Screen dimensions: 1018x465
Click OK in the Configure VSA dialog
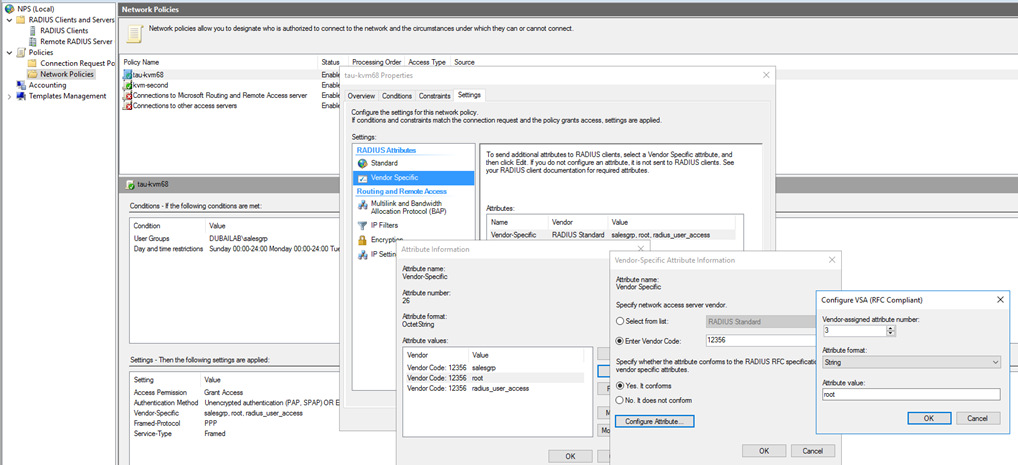[929, 418]
